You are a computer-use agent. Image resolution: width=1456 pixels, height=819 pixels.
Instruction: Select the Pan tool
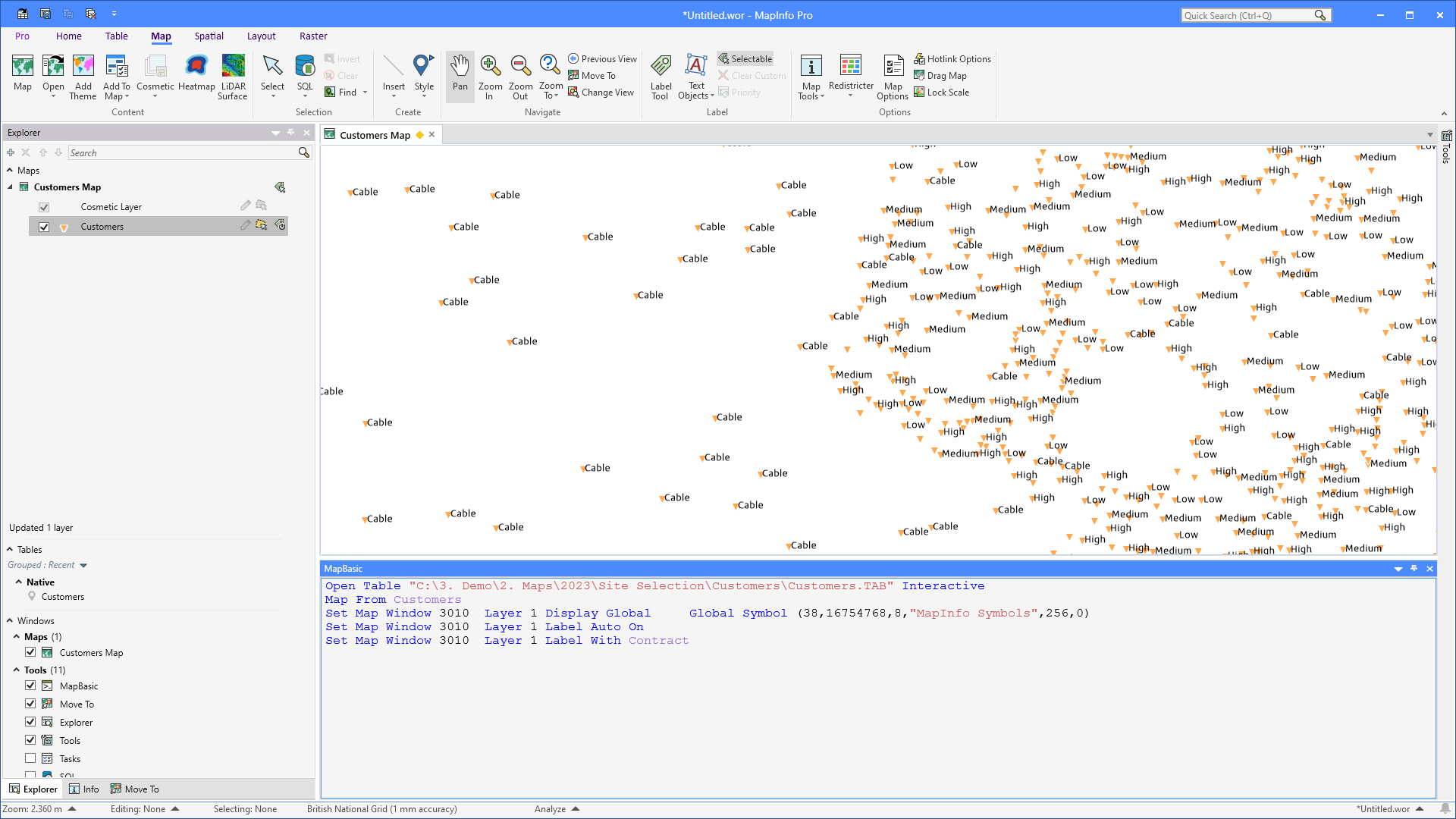click(460, 76)
